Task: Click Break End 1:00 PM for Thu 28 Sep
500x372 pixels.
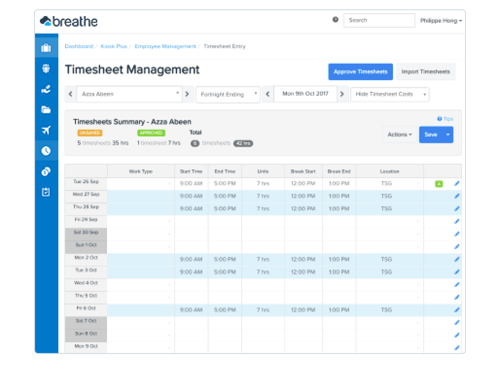Action: point(339,209)
